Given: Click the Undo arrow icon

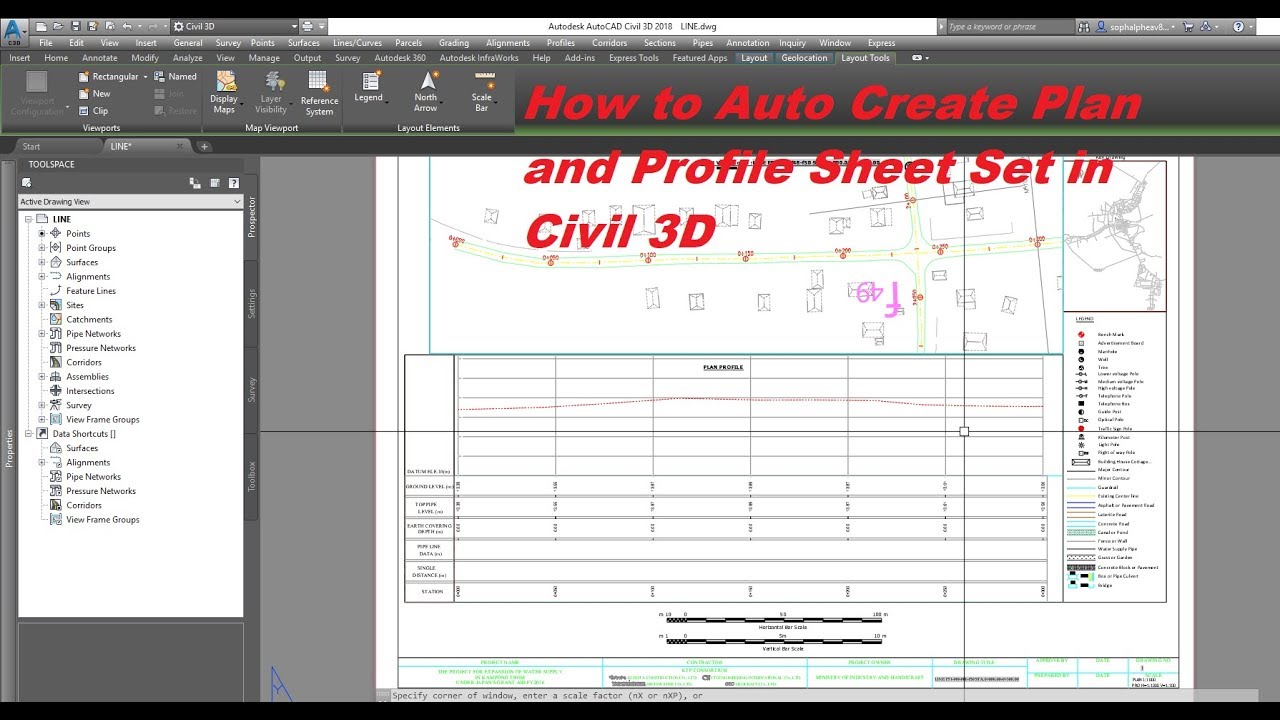Looking at the screenshot, I should (127, 26).
